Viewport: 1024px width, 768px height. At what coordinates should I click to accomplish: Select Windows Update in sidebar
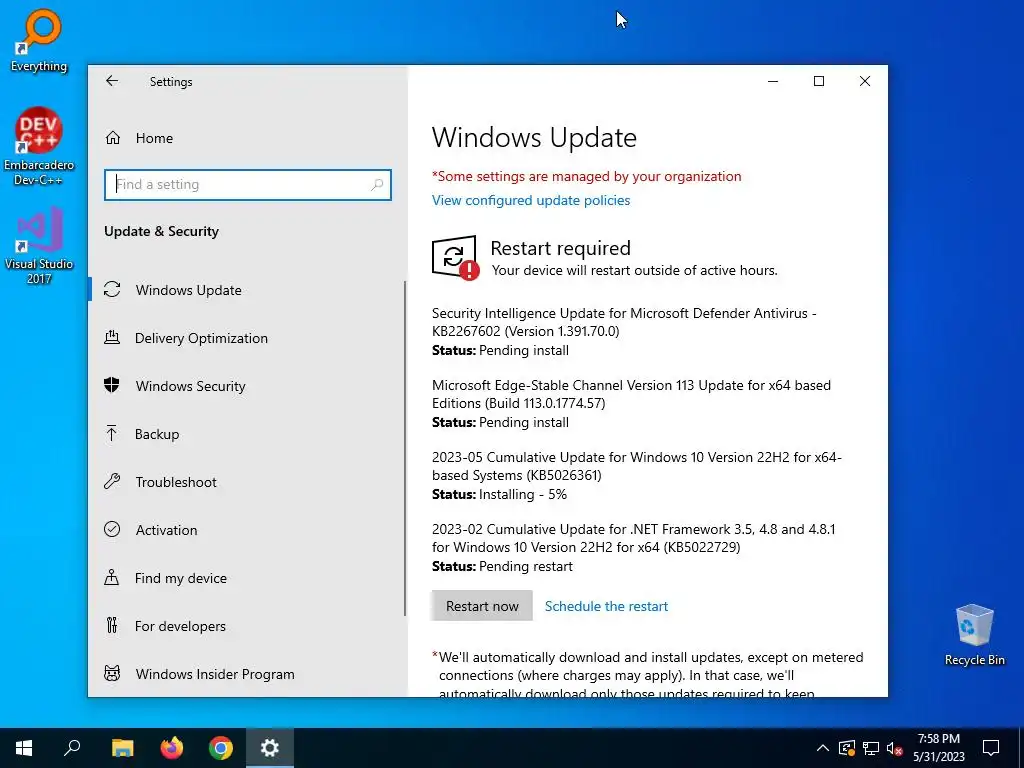point(247,290)
